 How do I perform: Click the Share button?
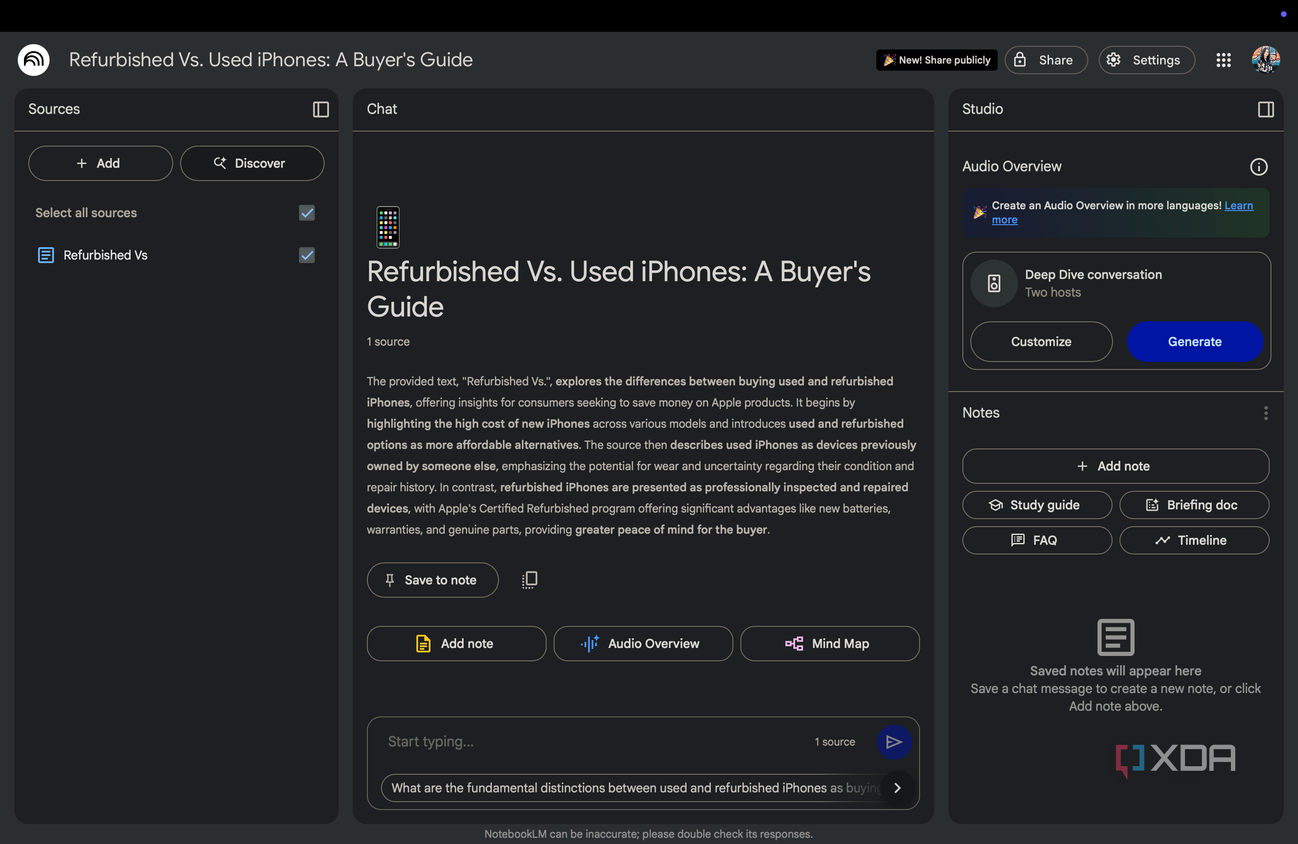point(1046,60)
